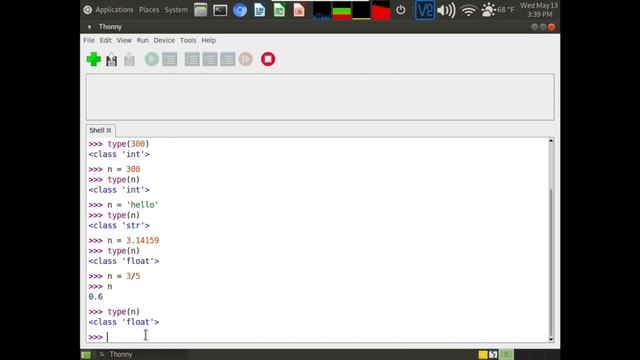Close the Shell tab

109,131
